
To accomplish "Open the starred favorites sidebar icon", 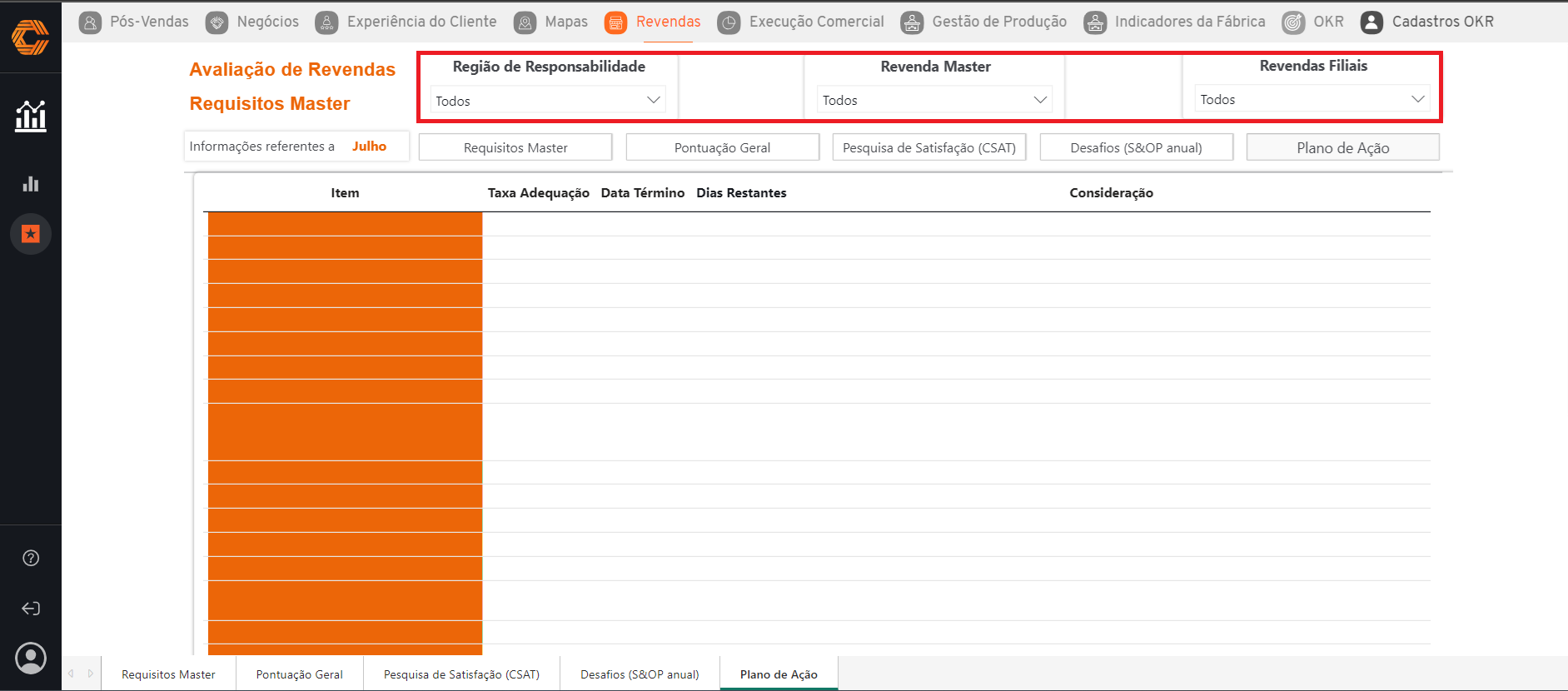I will pos(31,234).
